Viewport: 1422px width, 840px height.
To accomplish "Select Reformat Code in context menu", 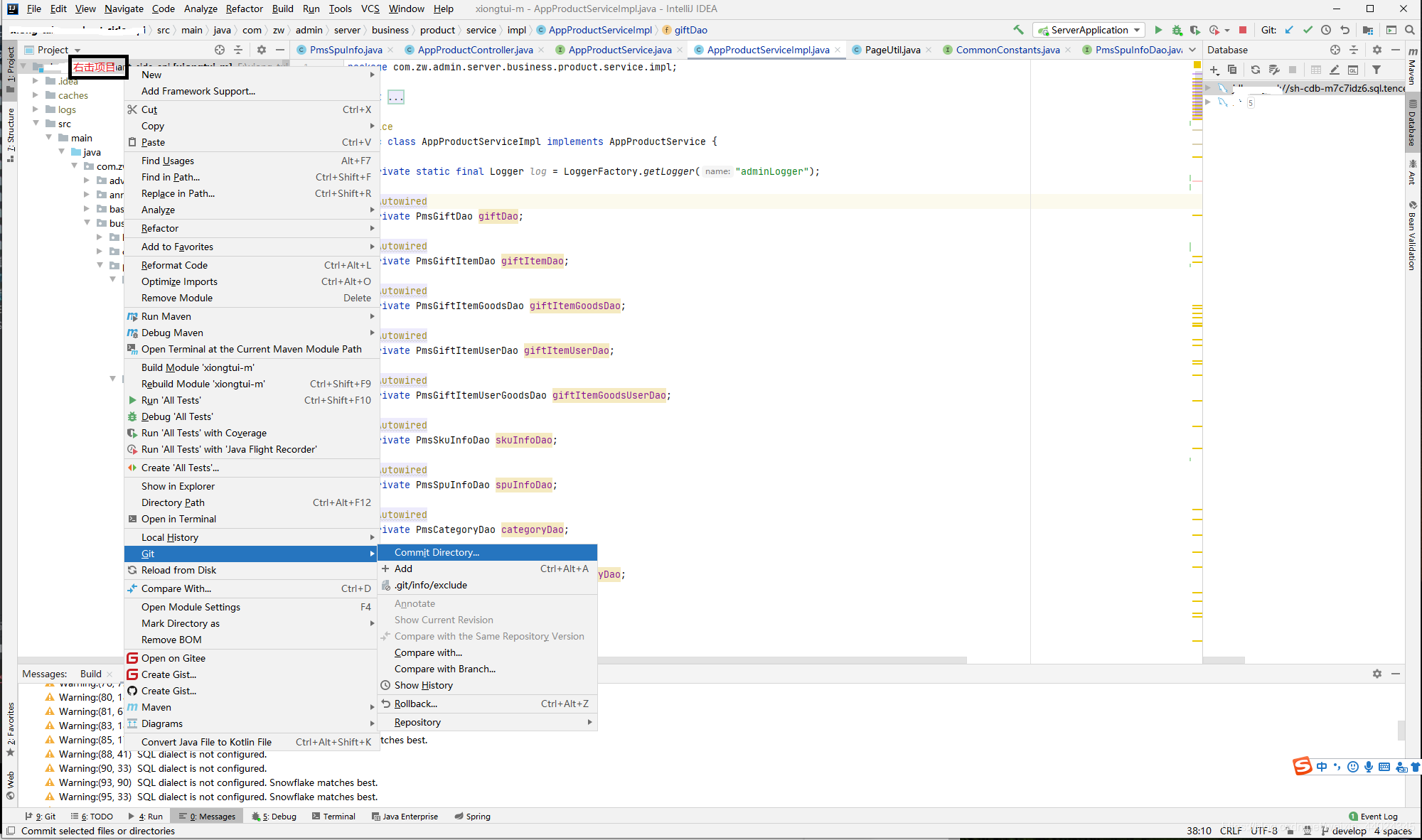I will click(250, 265).
